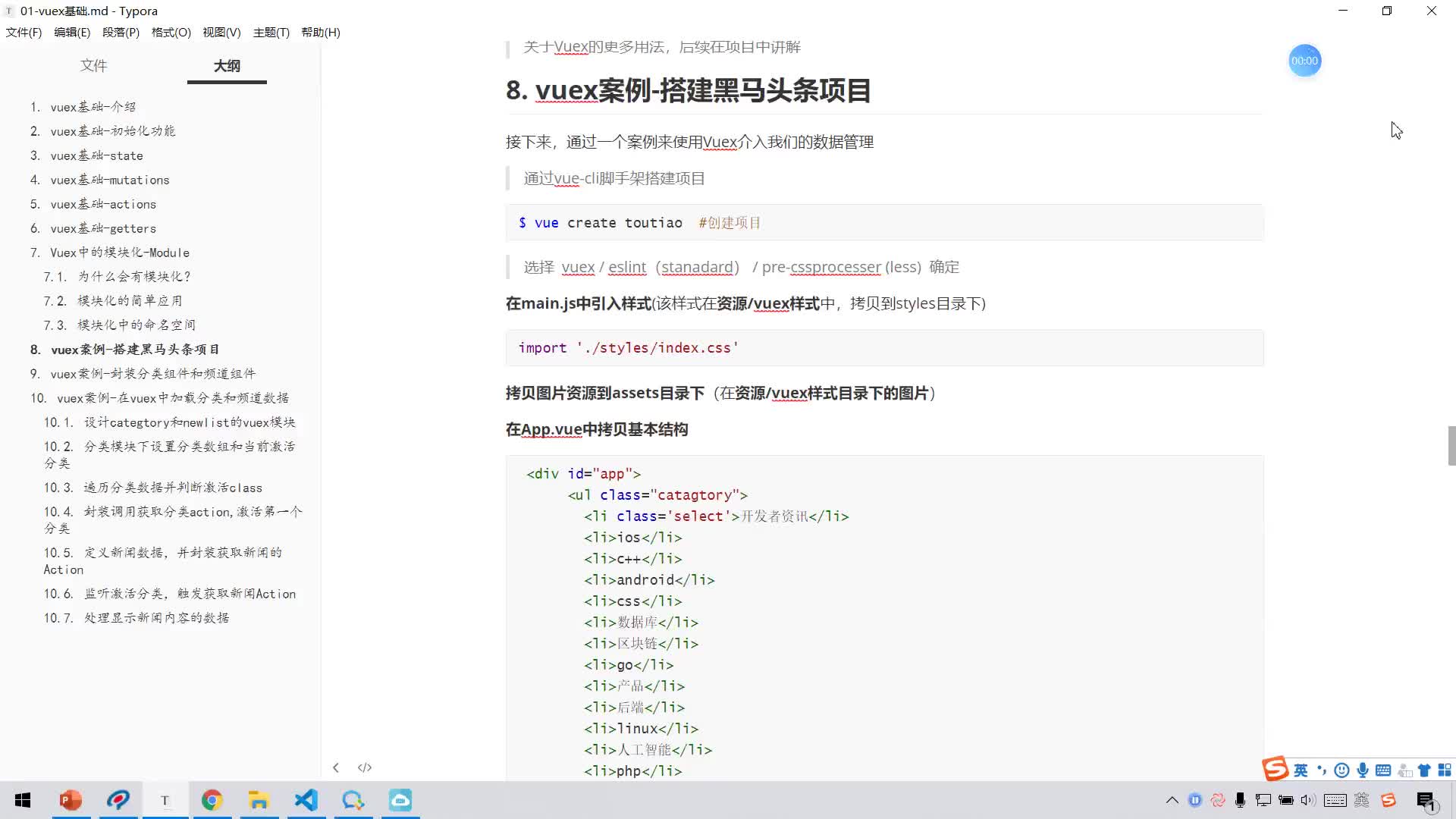Open the blue-red swirl app in taskbar
Viewport: 1456px width, 819px height.
tap(118, 800)
